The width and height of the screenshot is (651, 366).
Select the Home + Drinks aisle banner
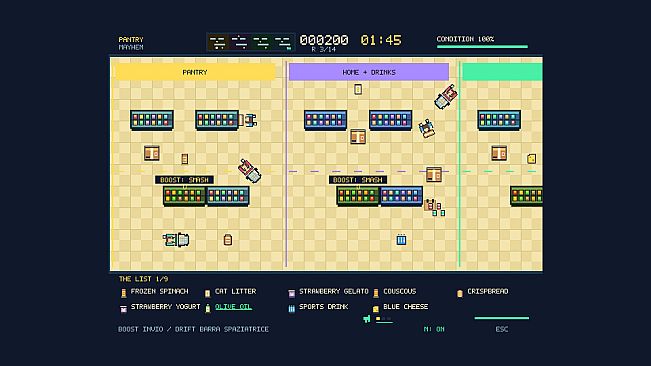(x=369, y=72)
